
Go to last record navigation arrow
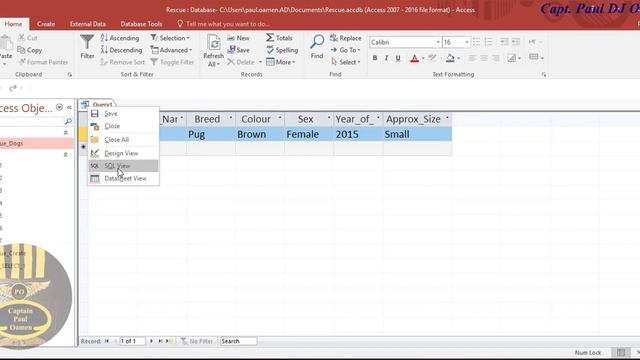160,341
